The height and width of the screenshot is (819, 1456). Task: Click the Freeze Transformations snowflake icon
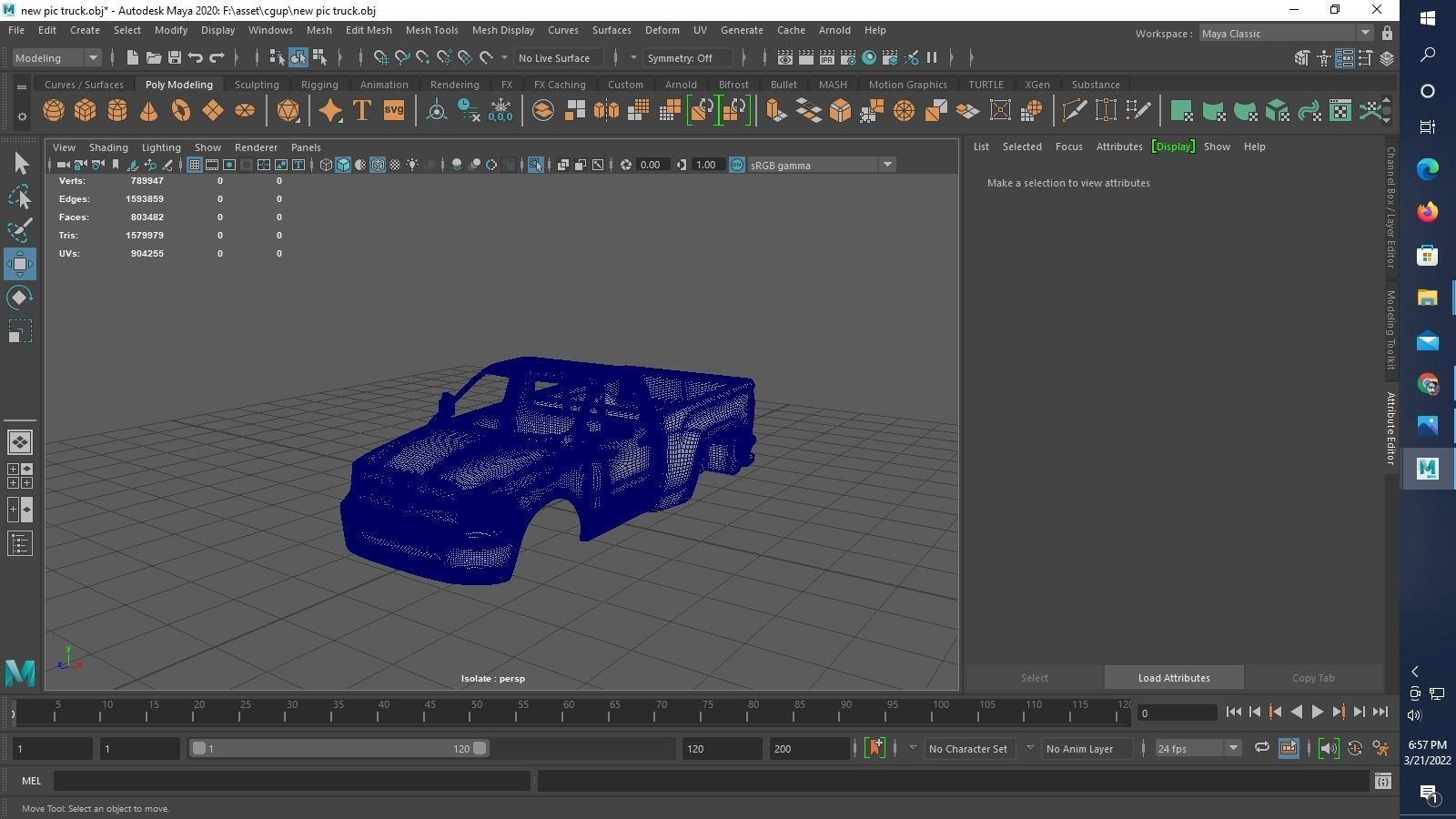[x=500, y=111]
